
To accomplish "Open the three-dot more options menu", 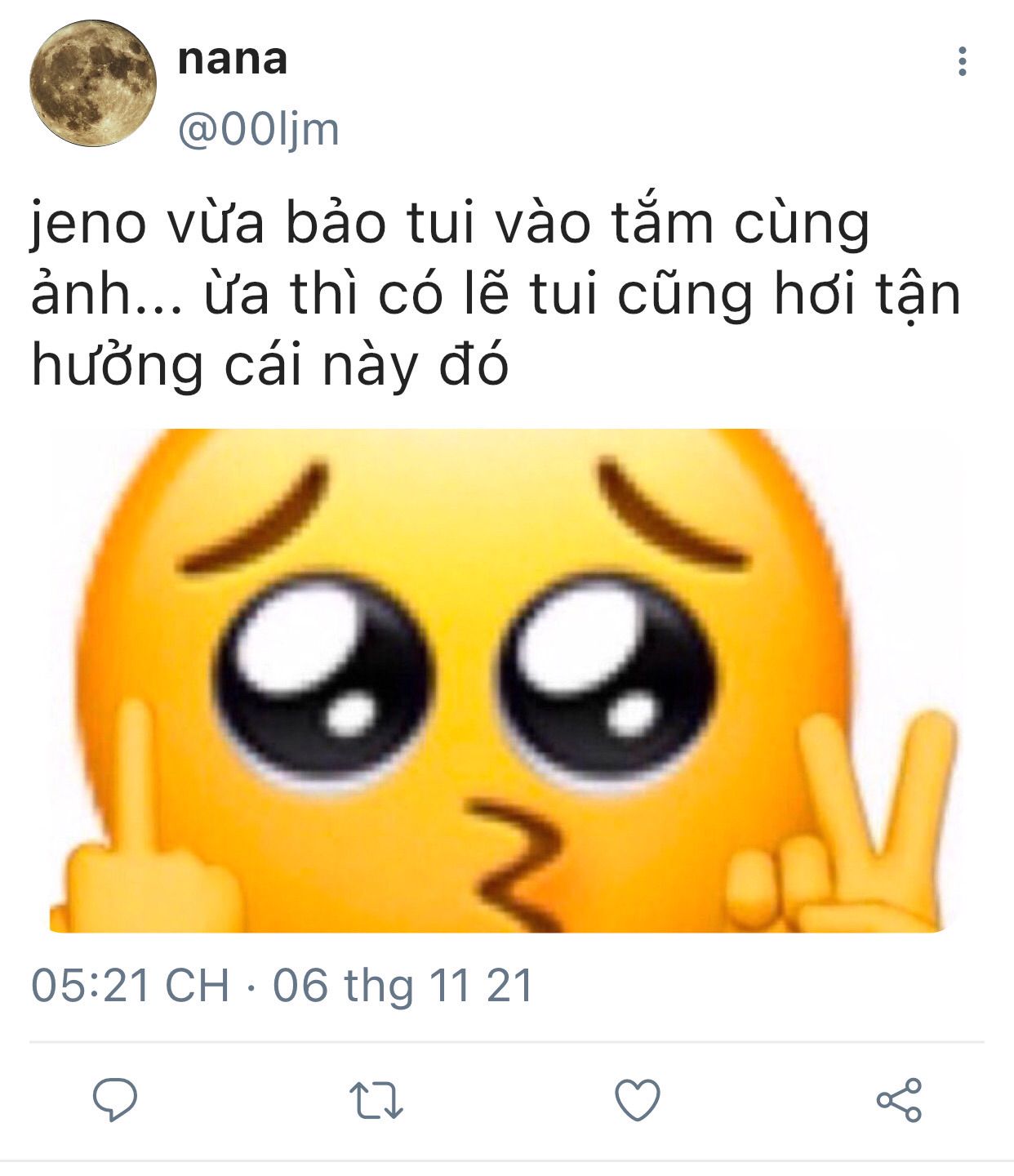I will [963, 61].
